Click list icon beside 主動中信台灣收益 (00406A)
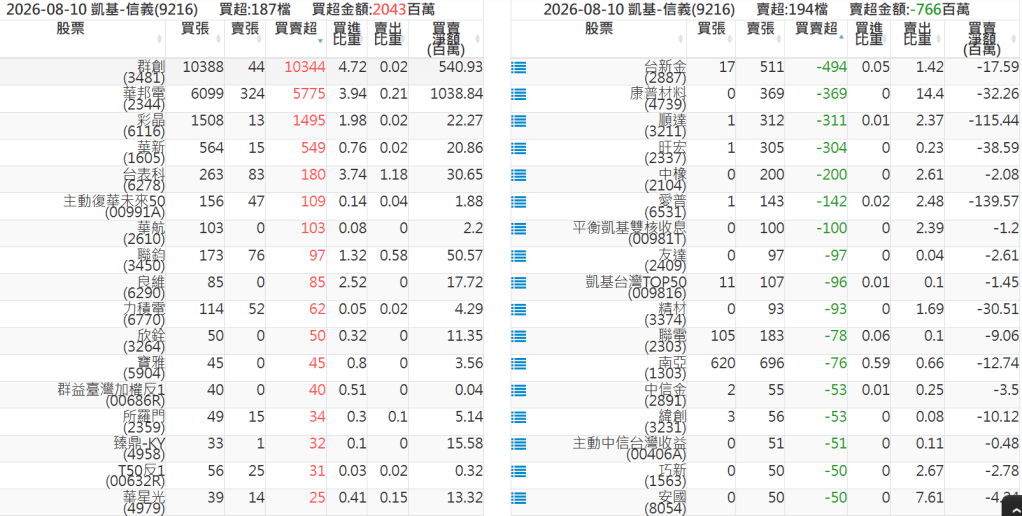The width and height of the screenshot is (1022, 516). point(519,444)
